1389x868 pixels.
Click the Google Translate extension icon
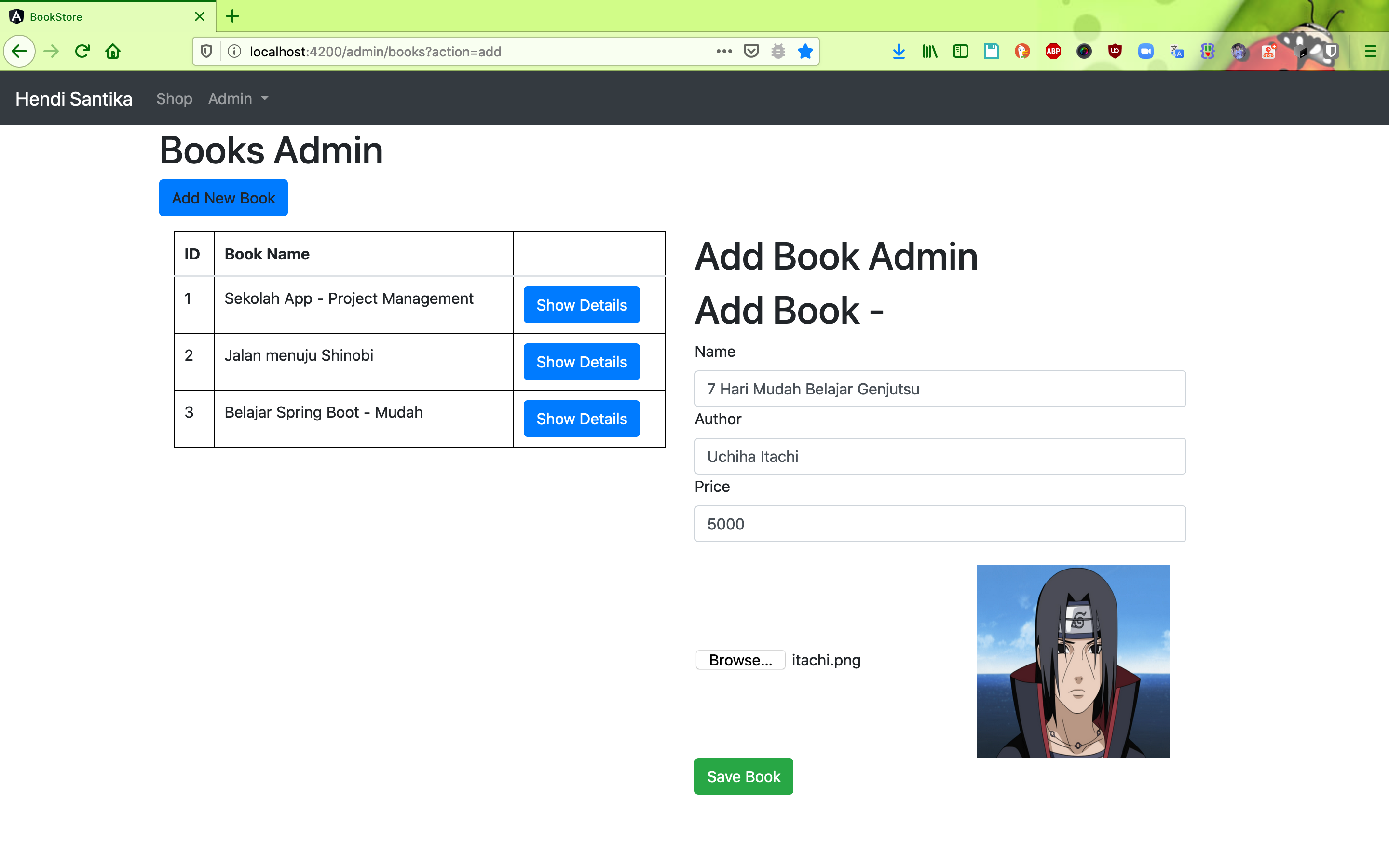1177,52
